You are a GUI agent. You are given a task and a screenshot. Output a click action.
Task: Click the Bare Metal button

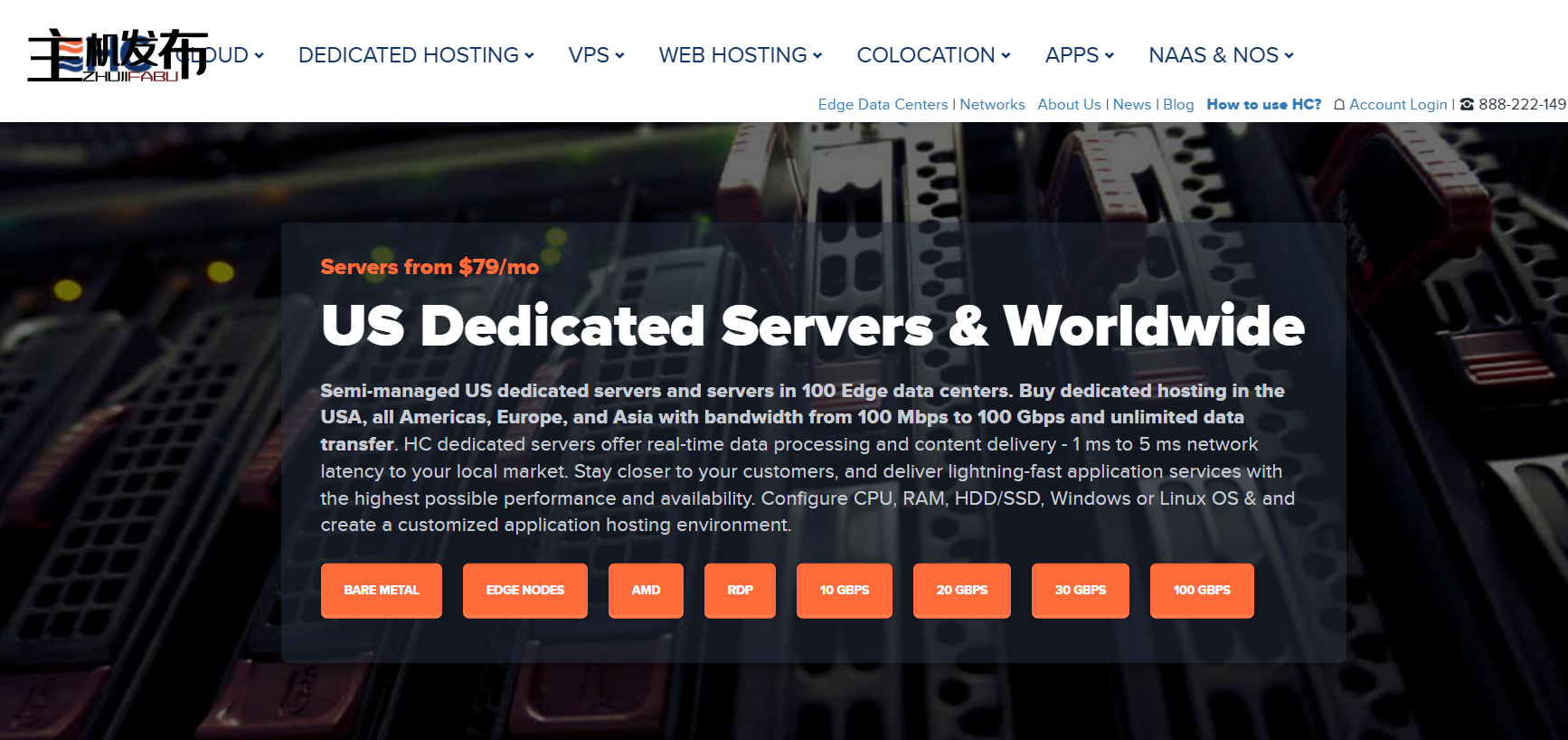click(x=381, y=590)
